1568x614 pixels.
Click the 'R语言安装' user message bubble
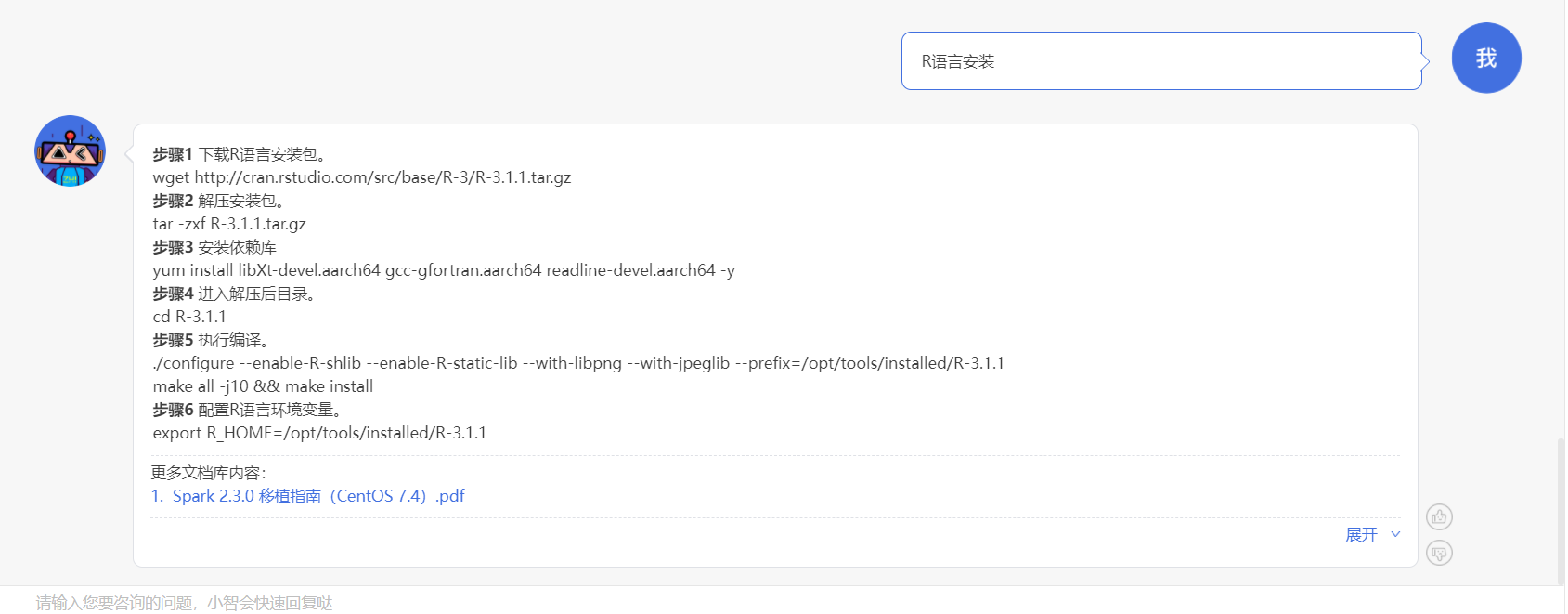tap(1160, 61)
